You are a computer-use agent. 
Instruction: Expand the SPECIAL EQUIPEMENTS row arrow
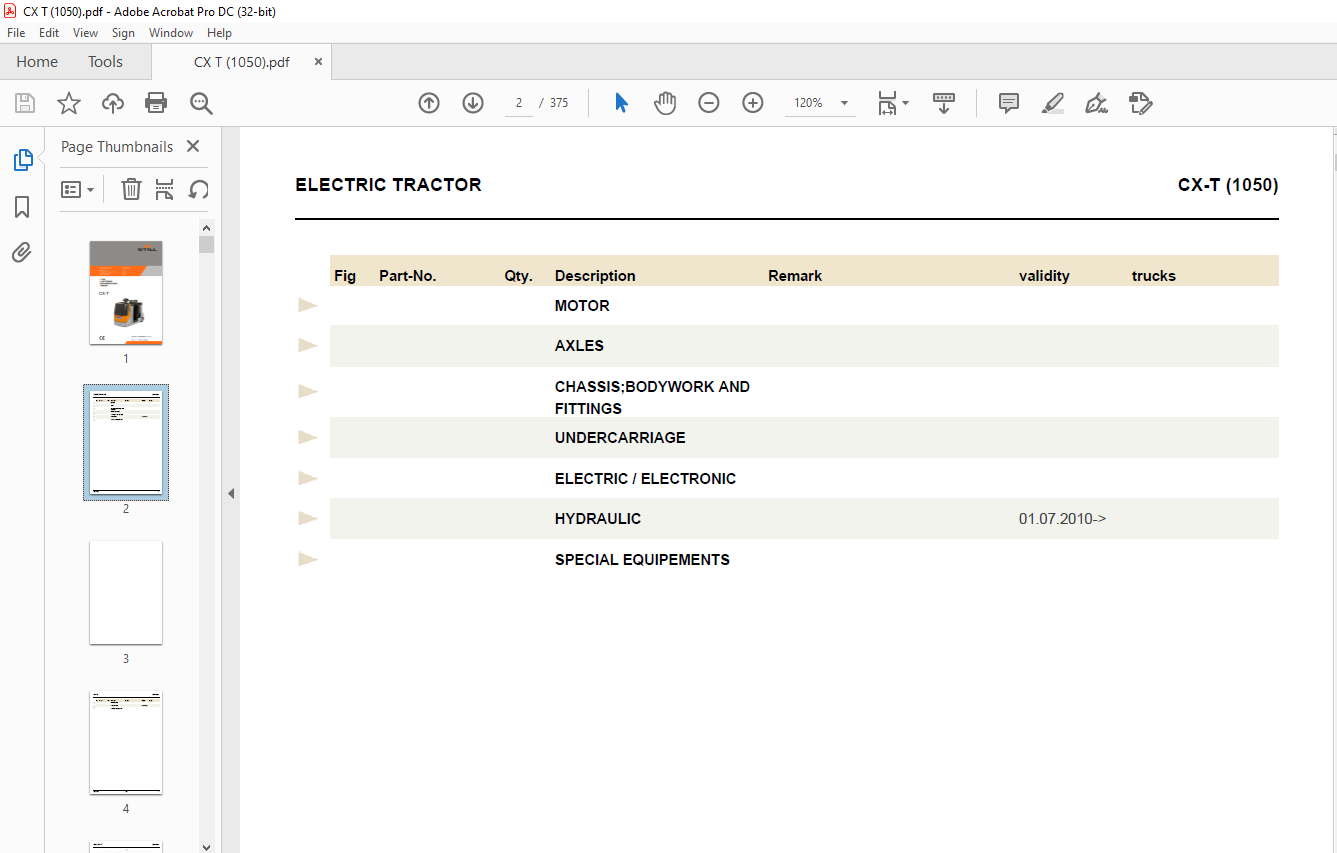(308, 559)
